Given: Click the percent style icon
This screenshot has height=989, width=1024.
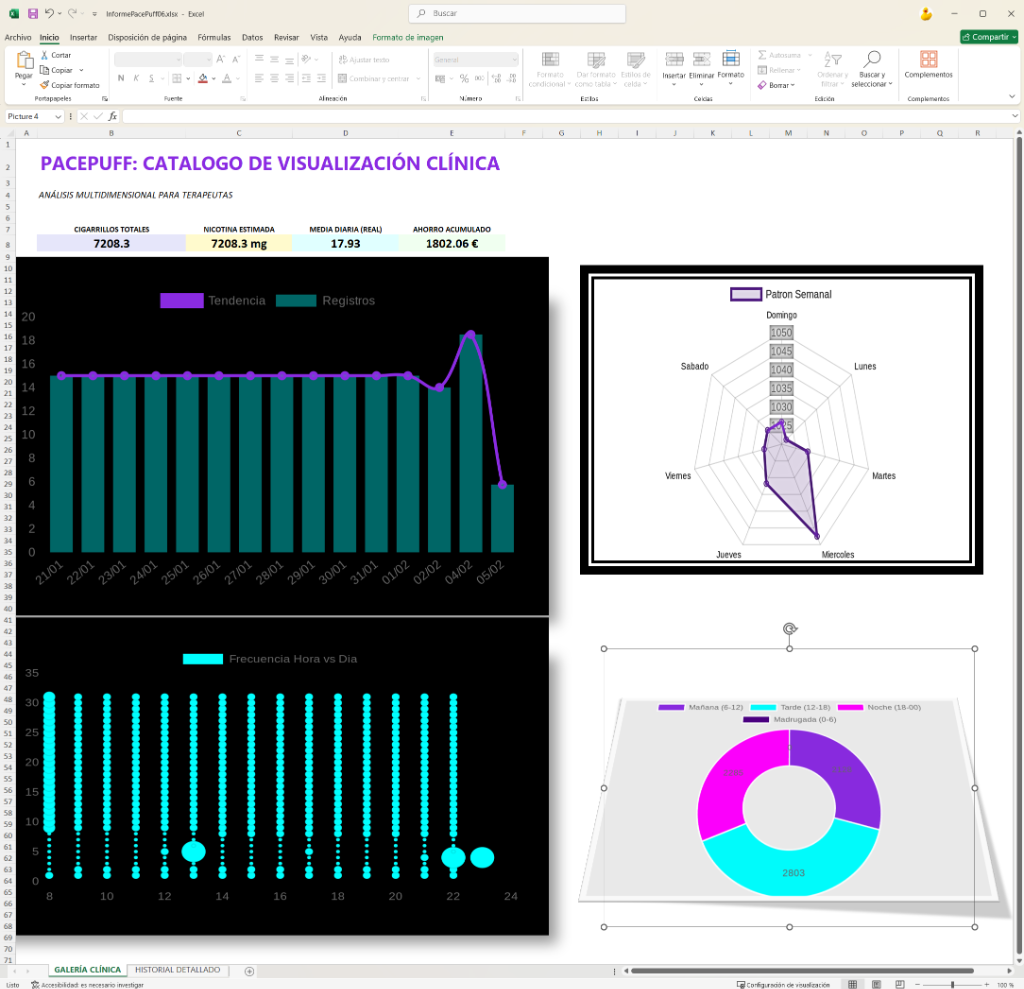Looking at the screenshot, I should click(x=464, y=78).
